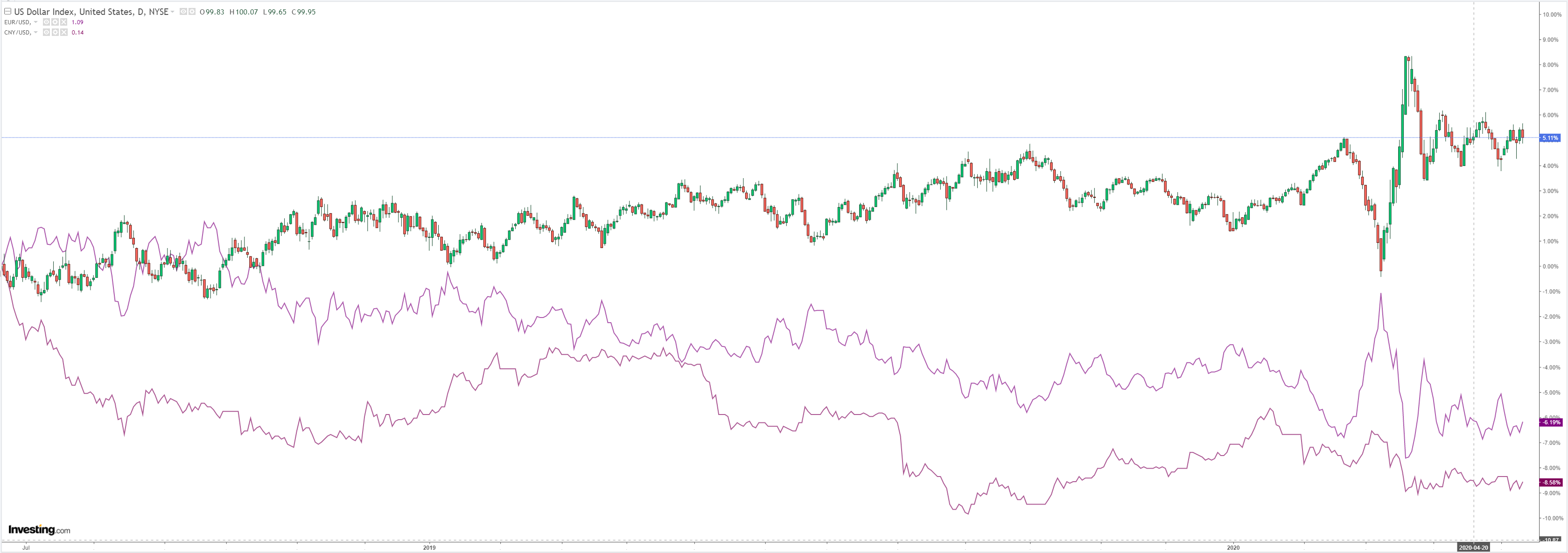Viewport: 1568px width, 553px height.
Task: Click the US Dollar Index title text
Action: pos(91,12)
